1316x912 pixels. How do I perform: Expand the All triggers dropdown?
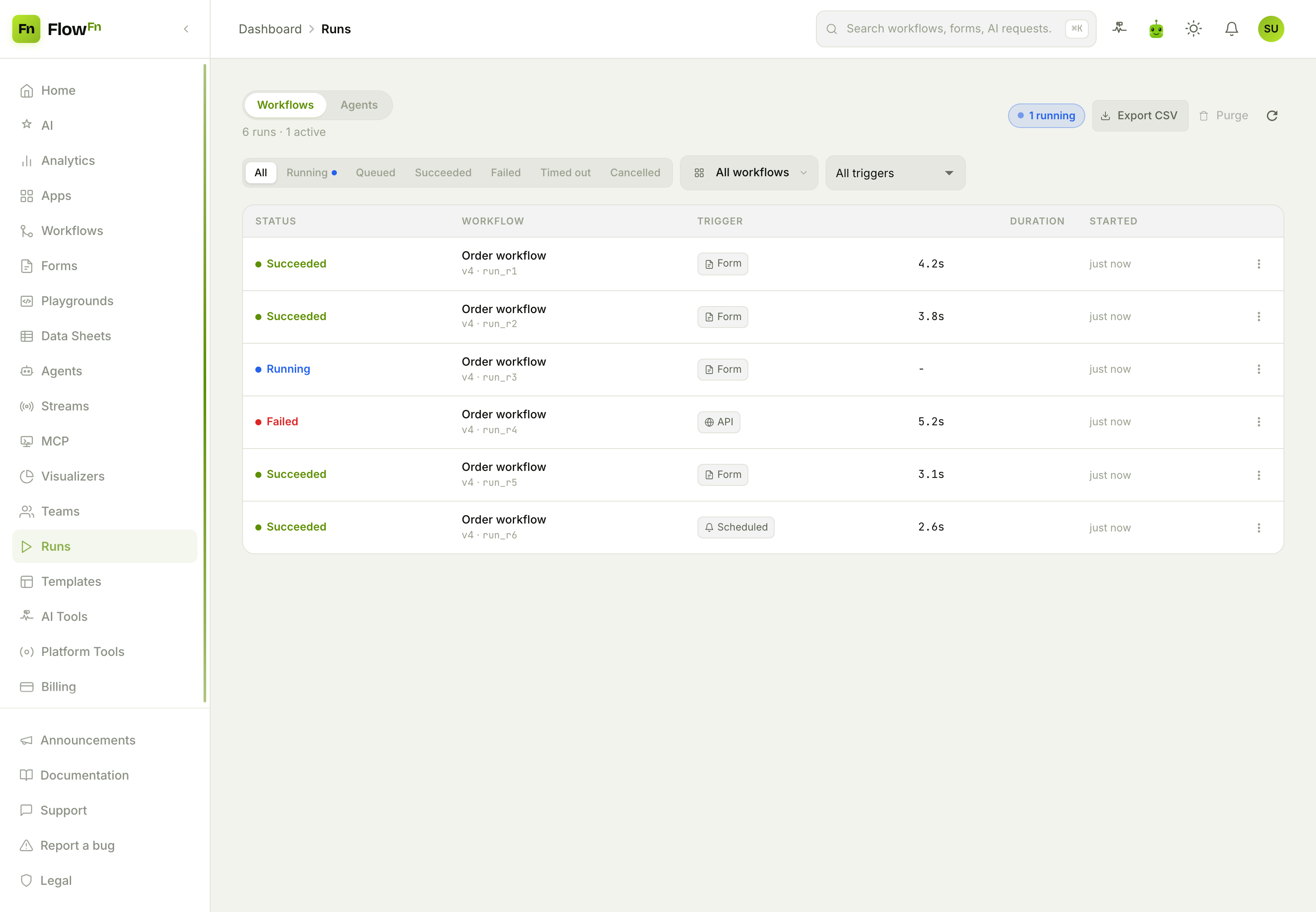tap(895, 173)
